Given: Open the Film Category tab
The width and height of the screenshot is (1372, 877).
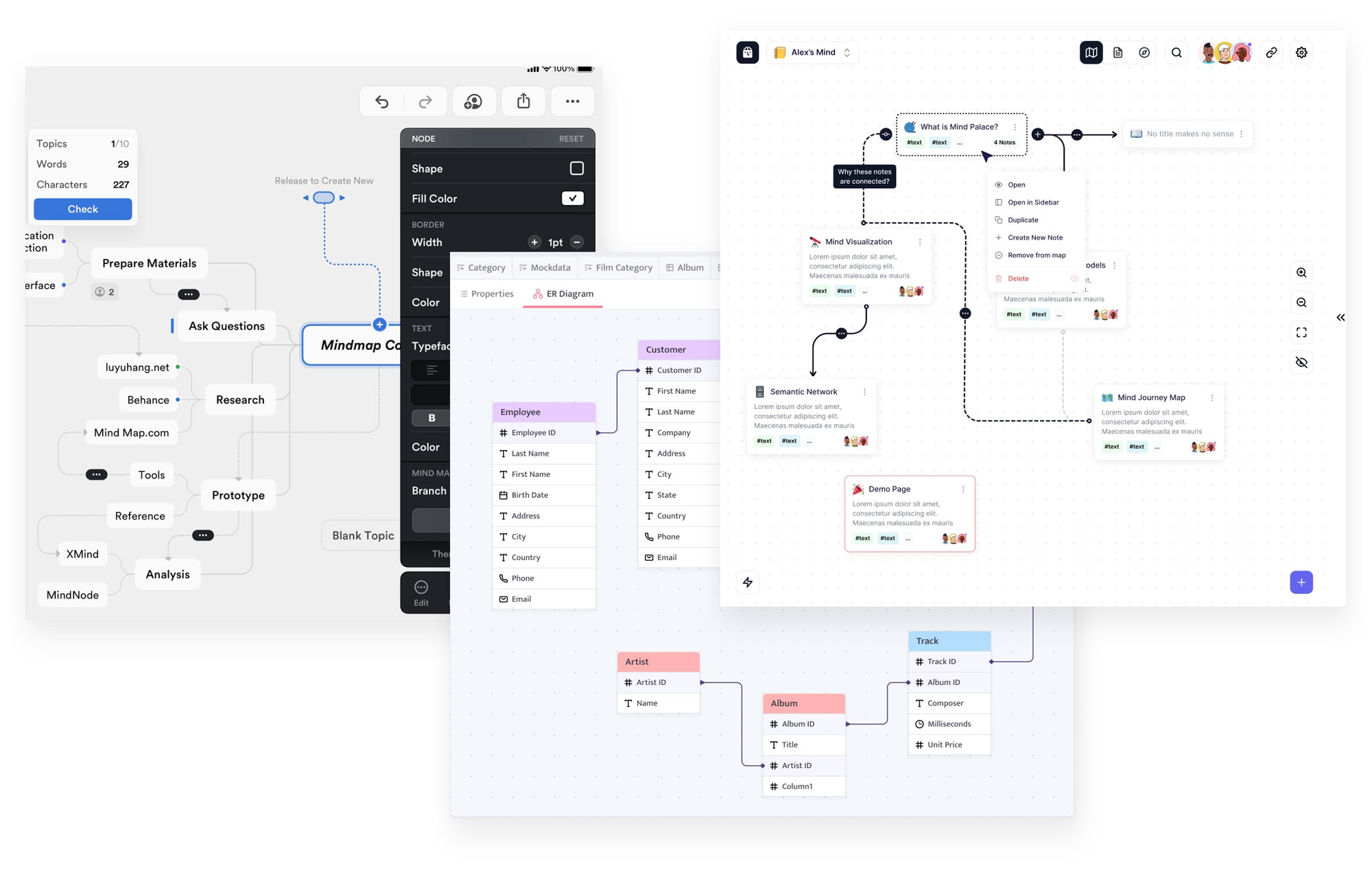Looking at the screenshot, I should pyautogui.click(x=617, y=268).
